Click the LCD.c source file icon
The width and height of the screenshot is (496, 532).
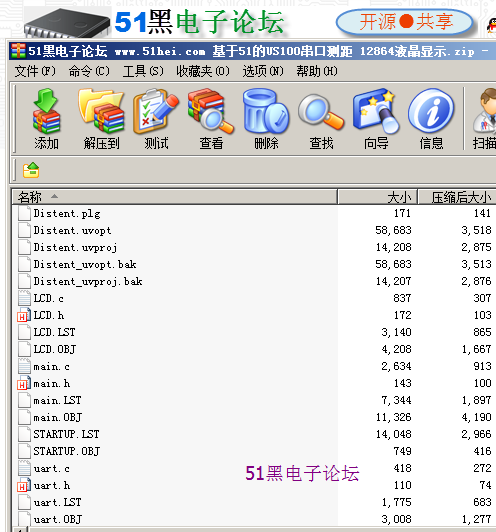[x=24, y=298]
